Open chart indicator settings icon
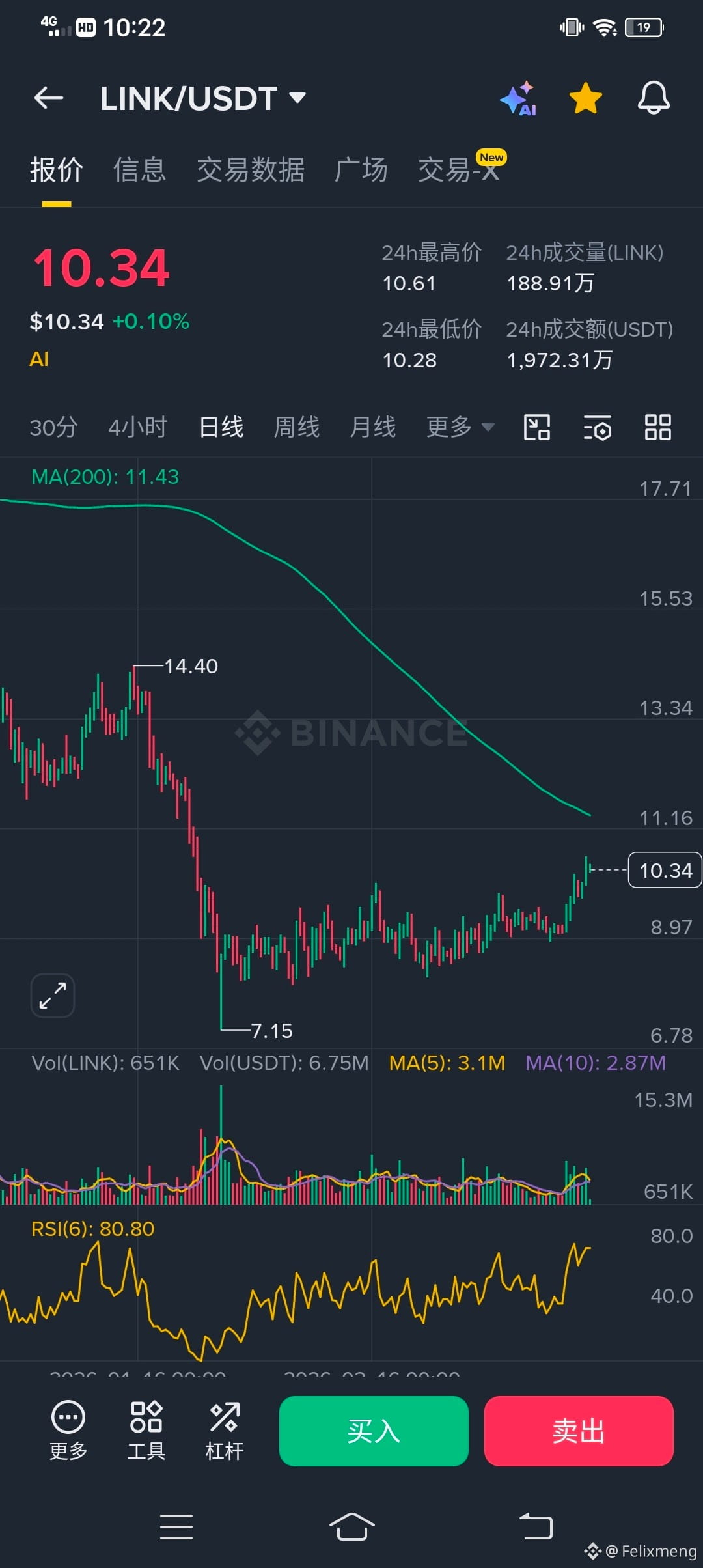This screenshot has height=1568, width=703. [597, 428]
